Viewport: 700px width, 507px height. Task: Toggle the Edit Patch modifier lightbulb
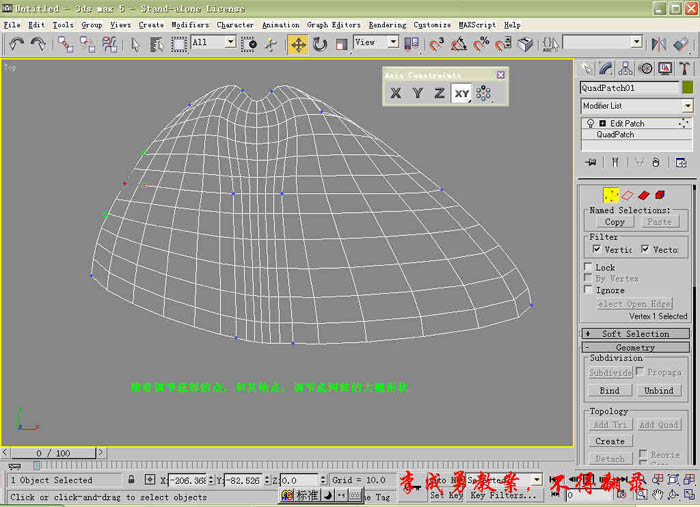pos(590,123)
